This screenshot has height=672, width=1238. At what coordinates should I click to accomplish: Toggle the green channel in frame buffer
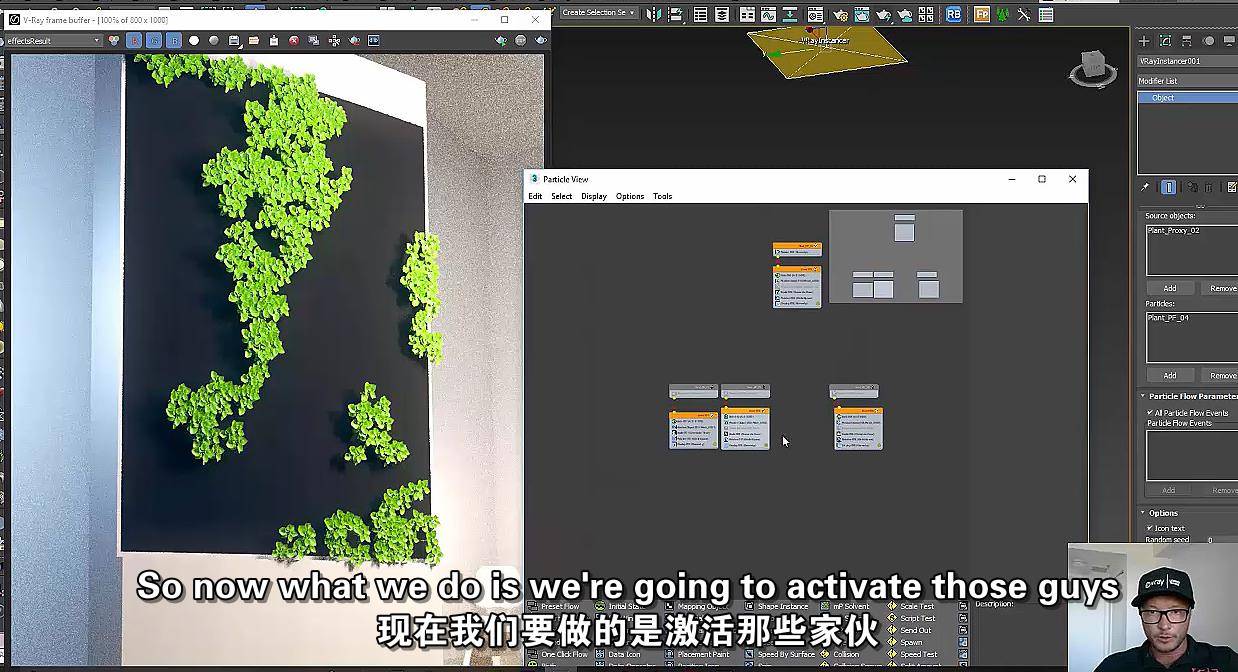tap(154, 40)
